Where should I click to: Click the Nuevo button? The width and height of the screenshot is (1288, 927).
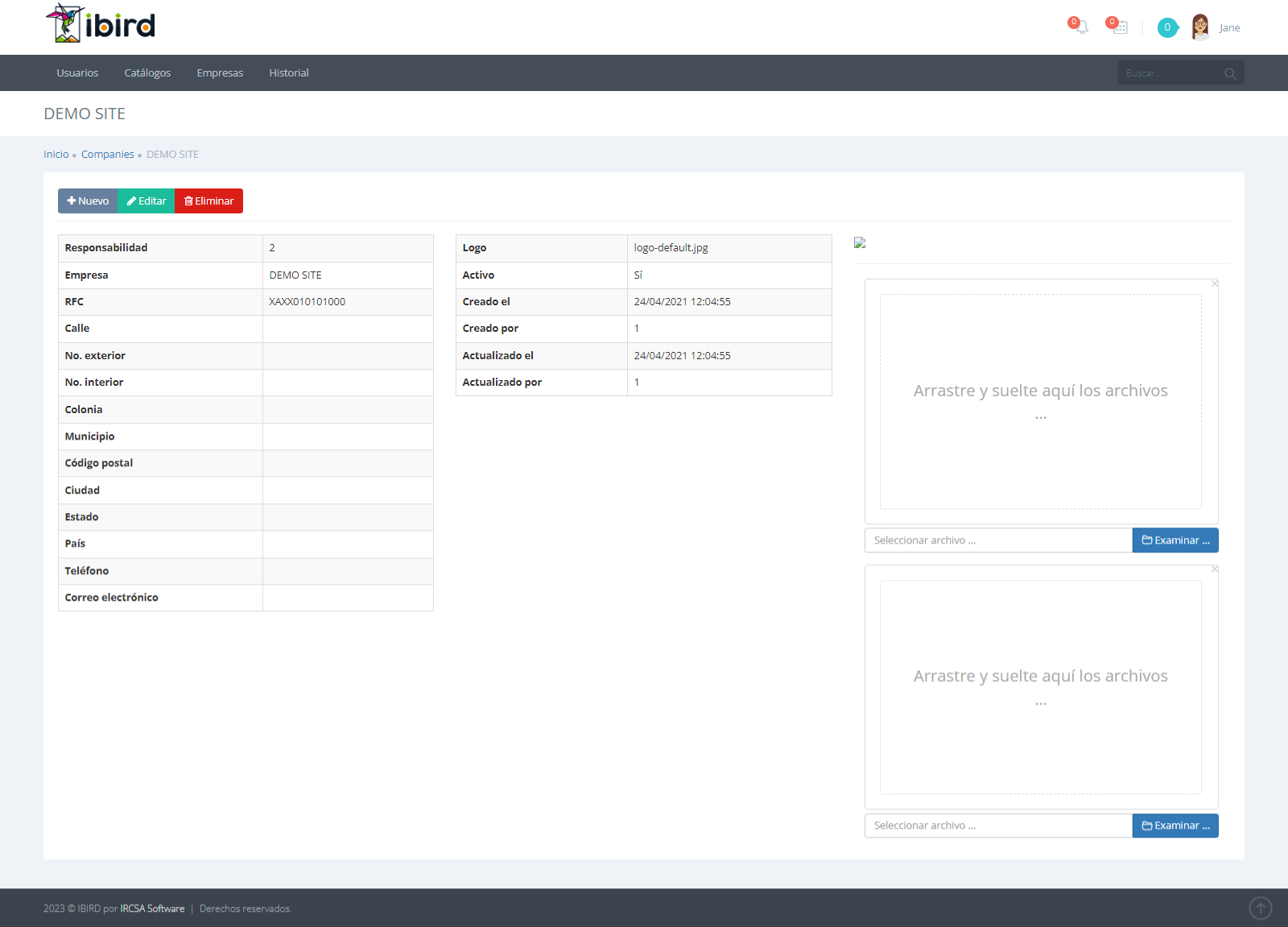[x=88, y=201]
